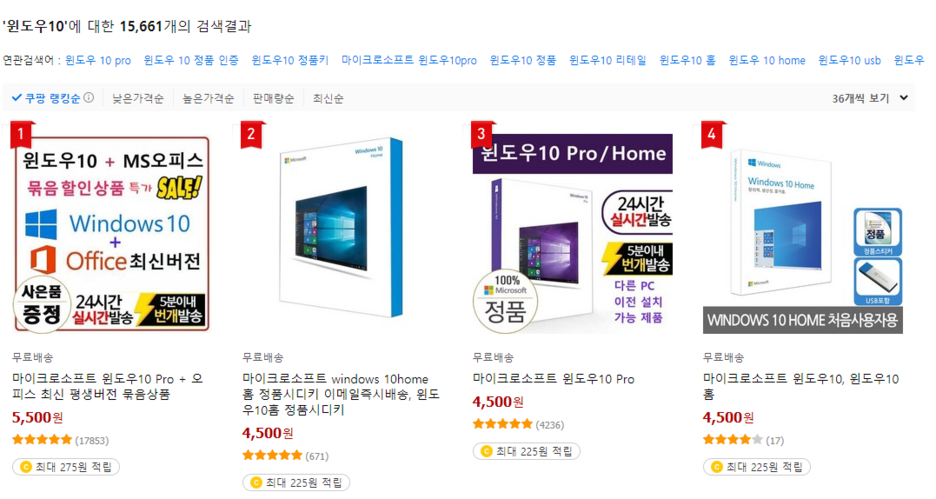Sort results by 최신순
The width and height of the screenshot is (936, 499).
pyautogui.click(x=328, y=98)
